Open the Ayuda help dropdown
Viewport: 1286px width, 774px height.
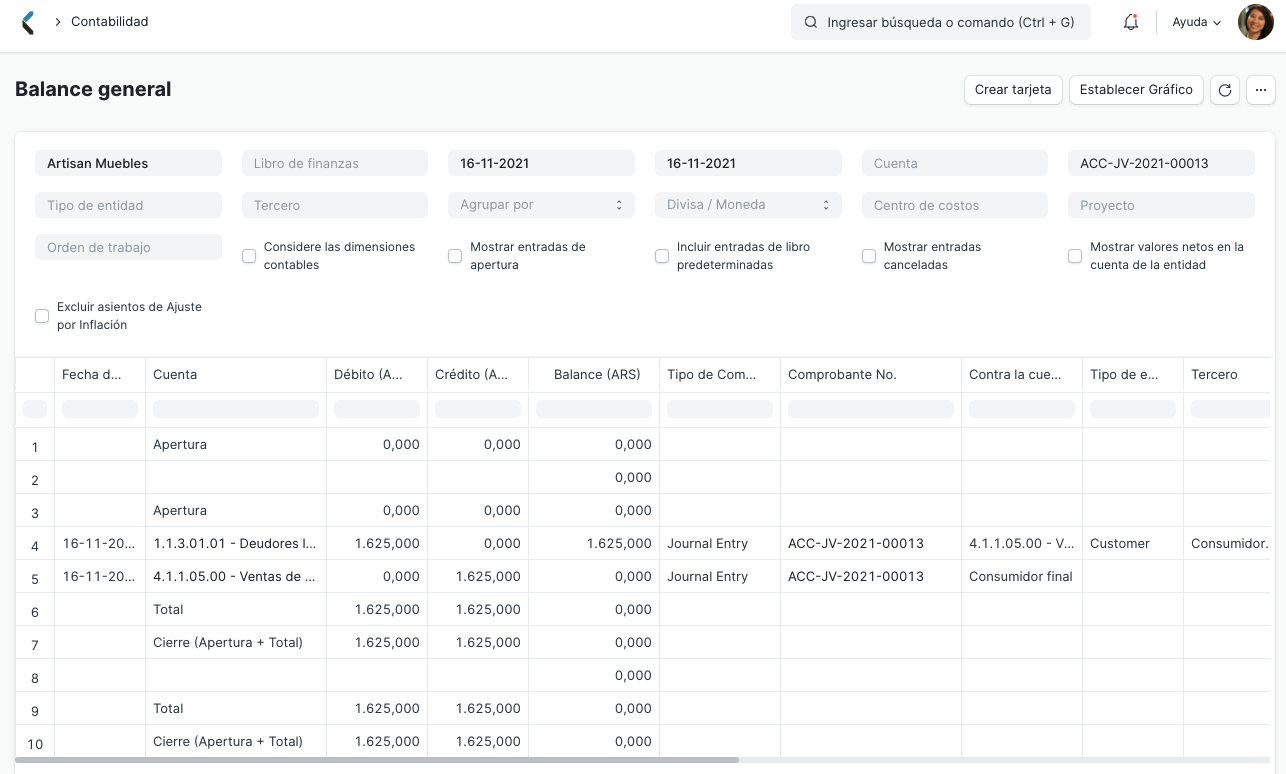pos(1197,22)
